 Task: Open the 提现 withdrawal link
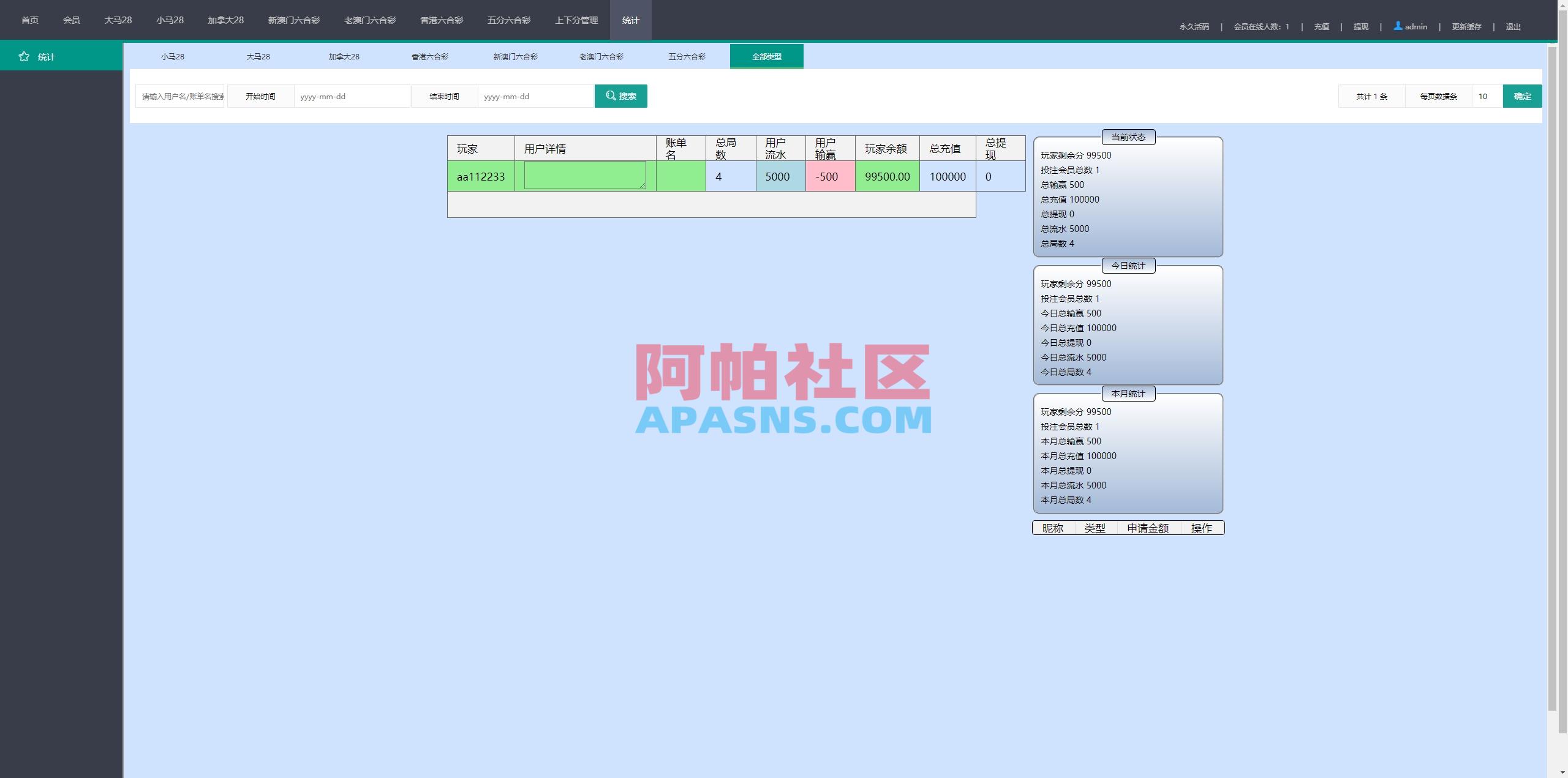pos(1362,26)
